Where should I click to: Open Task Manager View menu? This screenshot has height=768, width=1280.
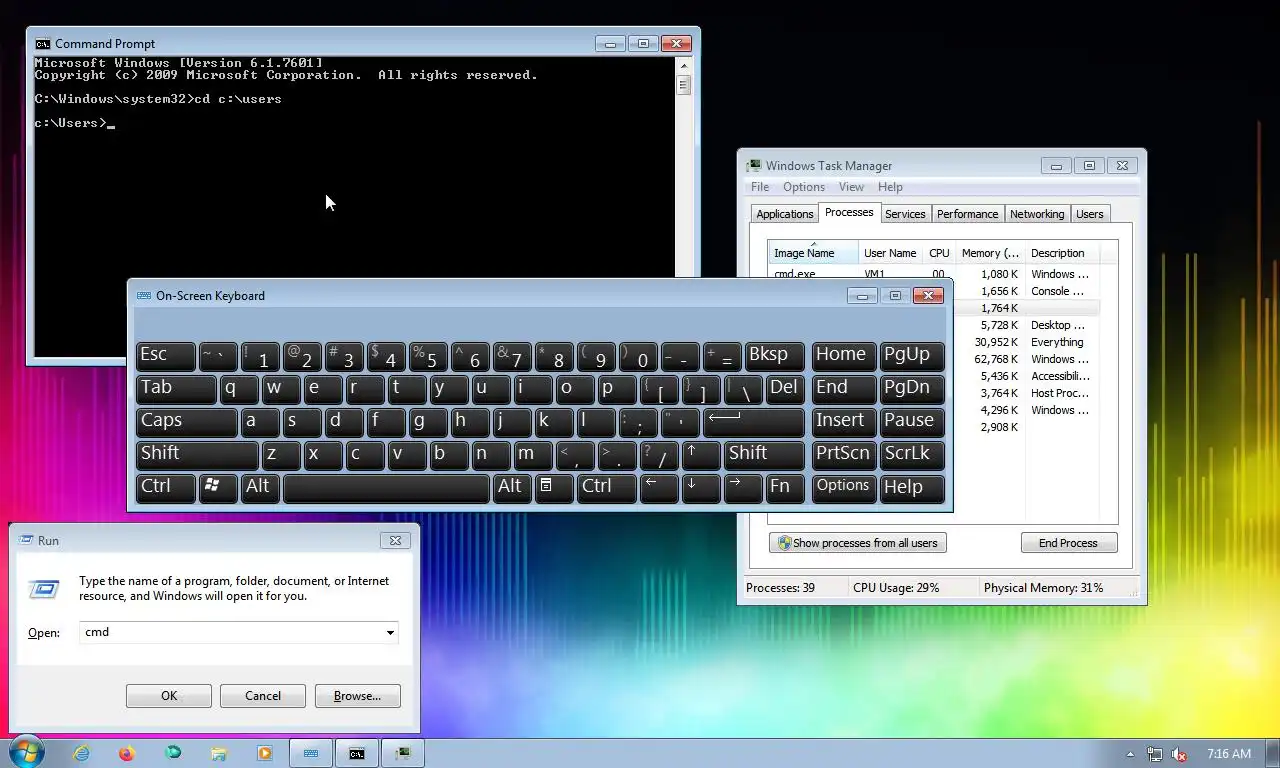(x=851, y=187)
